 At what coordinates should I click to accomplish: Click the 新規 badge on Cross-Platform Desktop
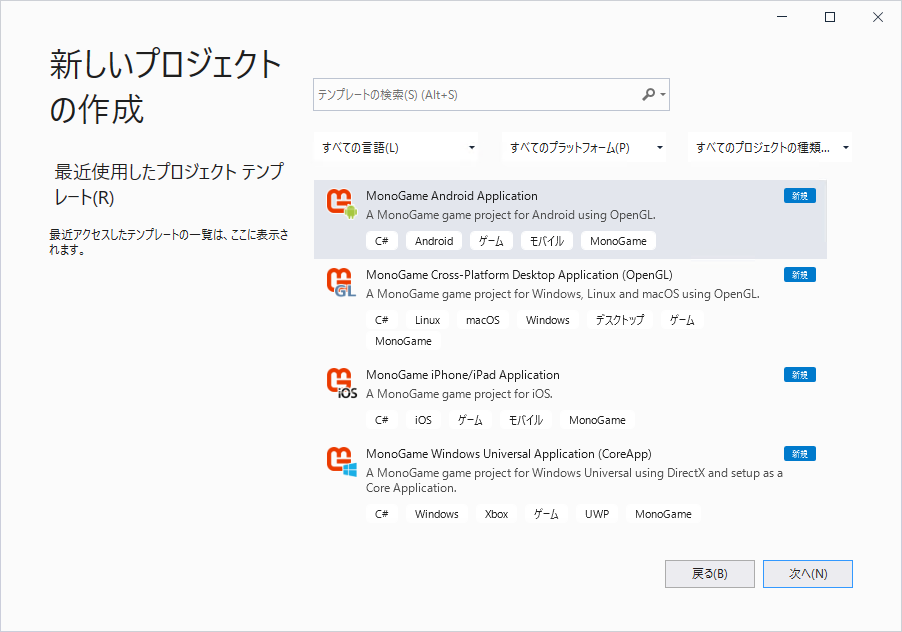point(800,275)
